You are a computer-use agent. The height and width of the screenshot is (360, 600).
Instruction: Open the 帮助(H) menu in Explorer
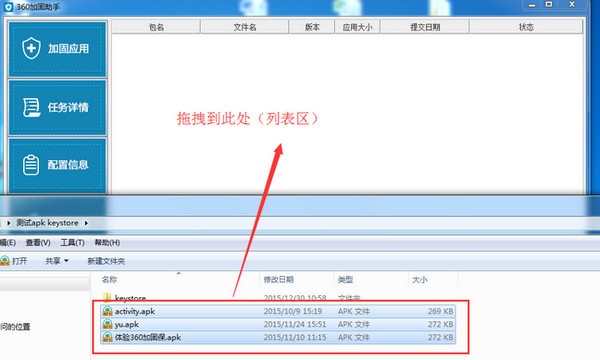[107, 243]
